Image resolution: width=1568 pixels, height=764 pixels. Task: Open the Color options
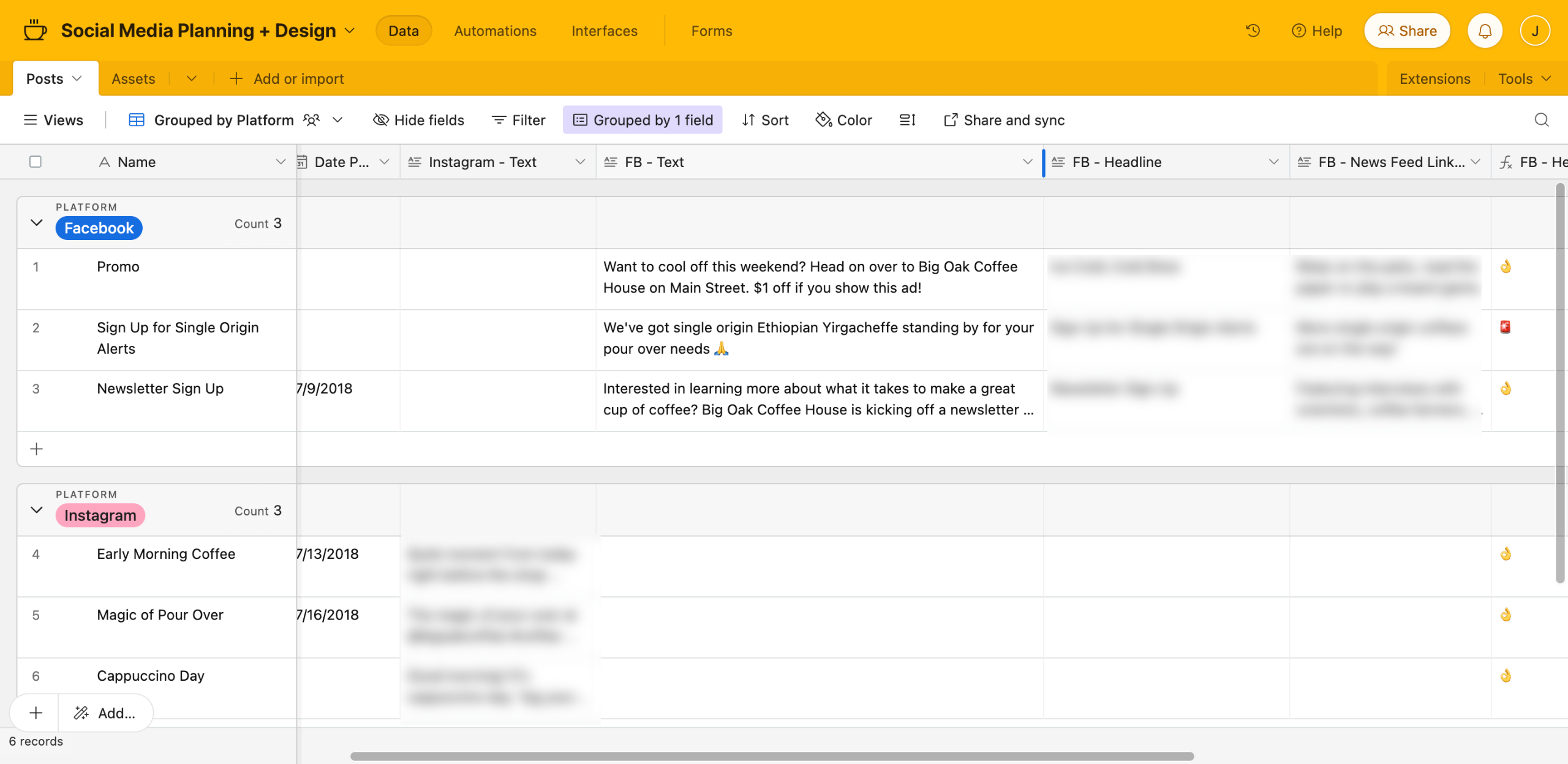843,120
